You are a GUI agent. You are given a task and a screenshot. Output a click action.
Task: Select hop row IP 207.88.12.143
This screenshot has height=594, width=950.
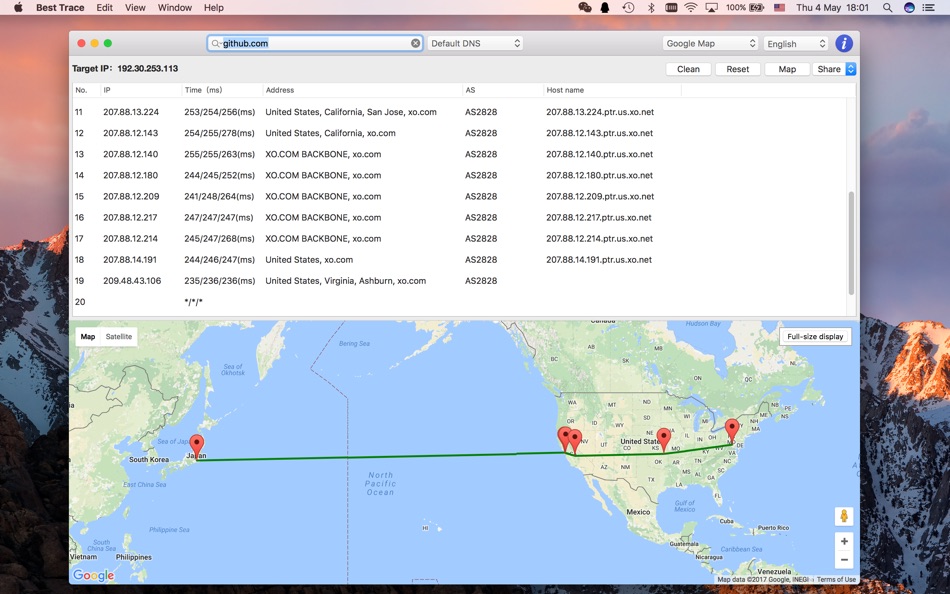point(130,133)
